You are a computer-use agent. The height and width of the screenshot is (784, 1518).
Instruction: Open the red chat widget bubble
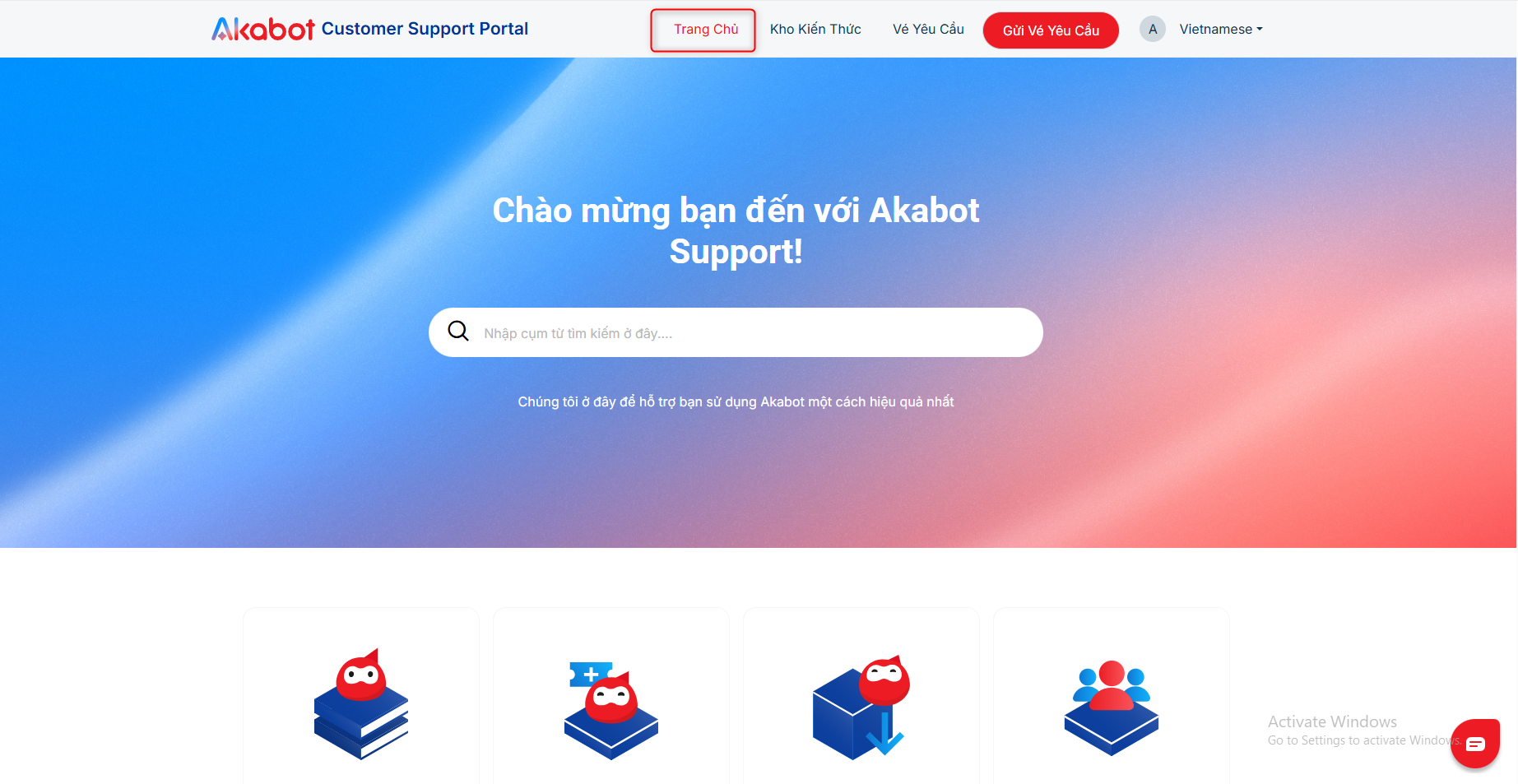point(1475,744)
